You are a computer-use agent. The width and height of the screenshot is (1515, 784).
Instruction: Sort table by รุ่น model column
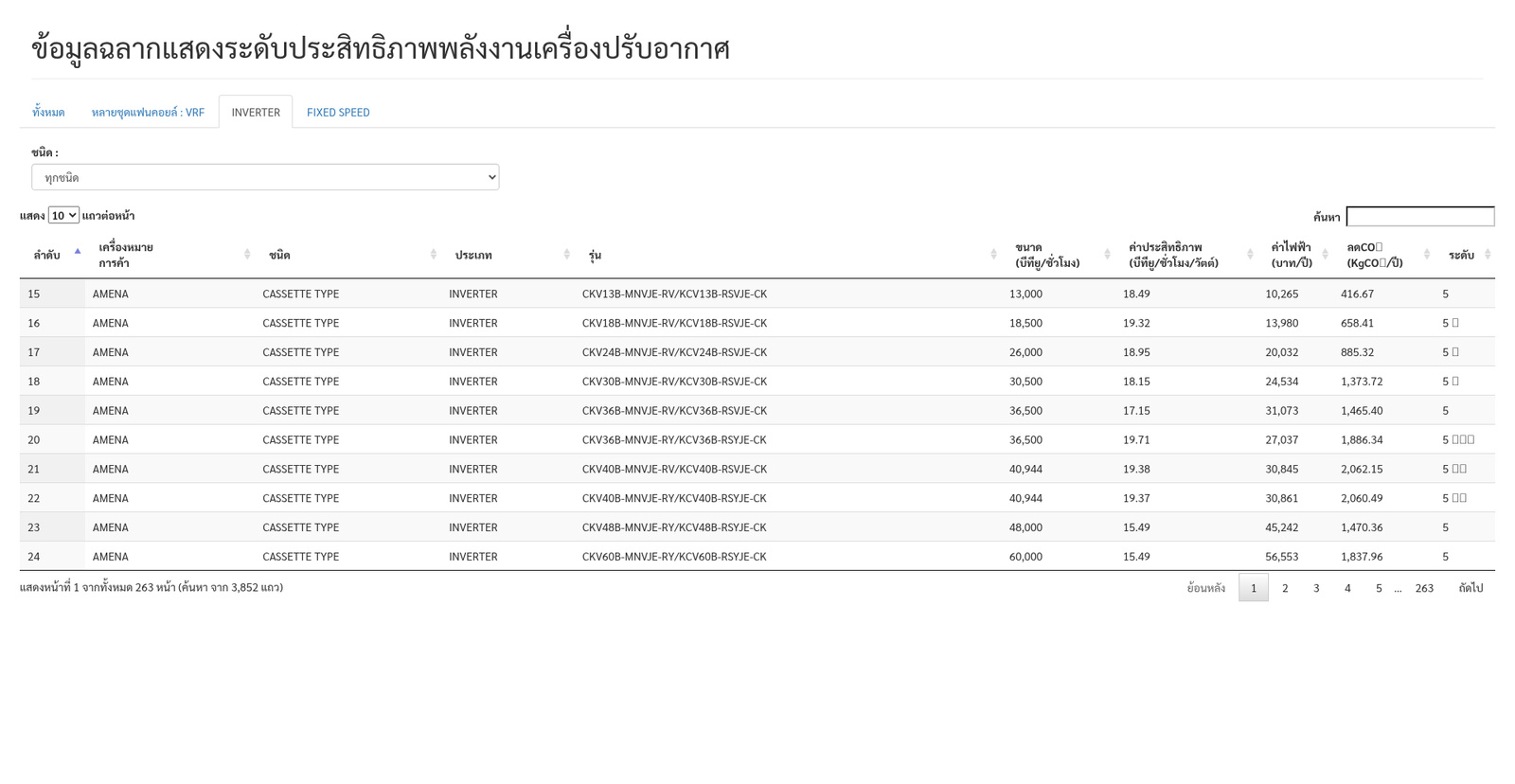coord(788,255)
